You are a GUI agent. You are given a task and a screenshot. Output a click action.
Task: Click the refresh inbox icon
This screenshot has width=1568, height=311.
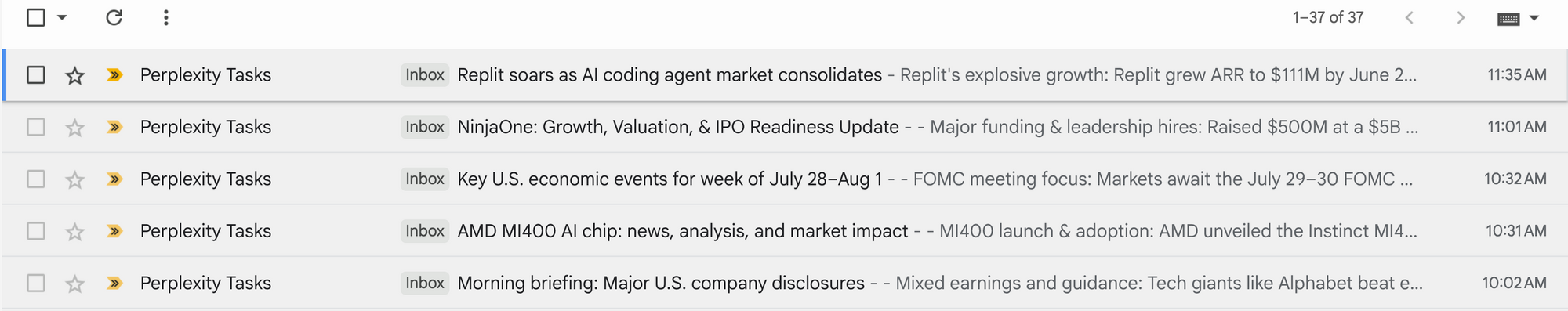(x=114, y=17)
